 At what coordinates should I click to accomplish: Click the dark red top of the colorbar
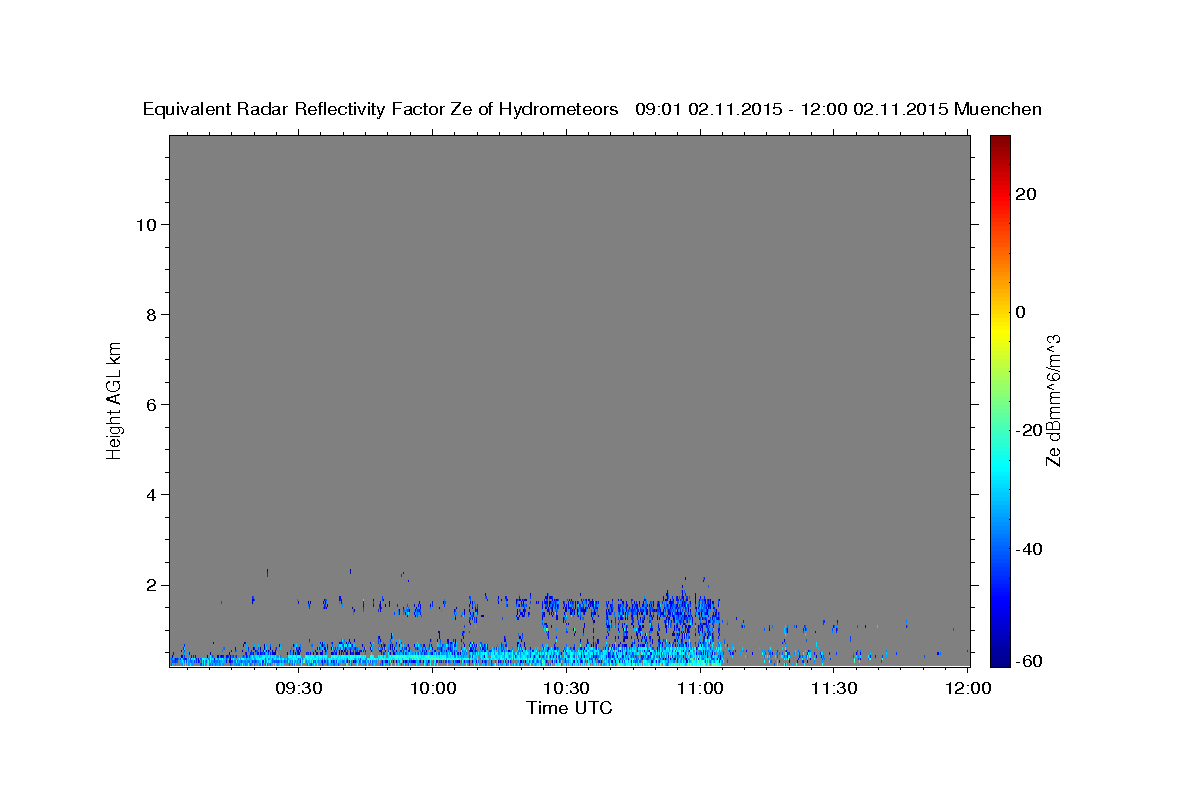[1000, 142]
